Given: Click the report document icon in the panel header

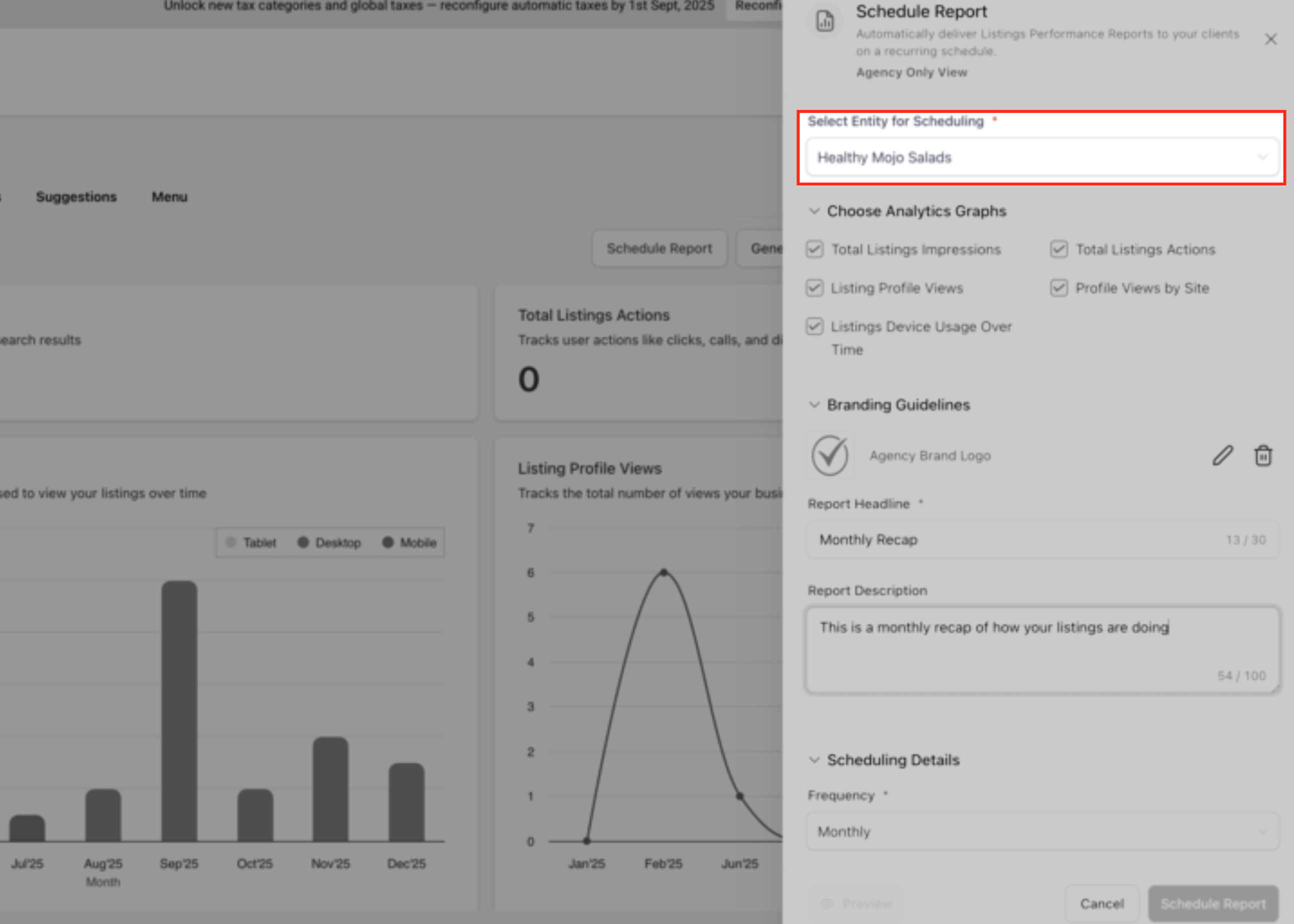Looking at the screenshot, I should point(824,21).
